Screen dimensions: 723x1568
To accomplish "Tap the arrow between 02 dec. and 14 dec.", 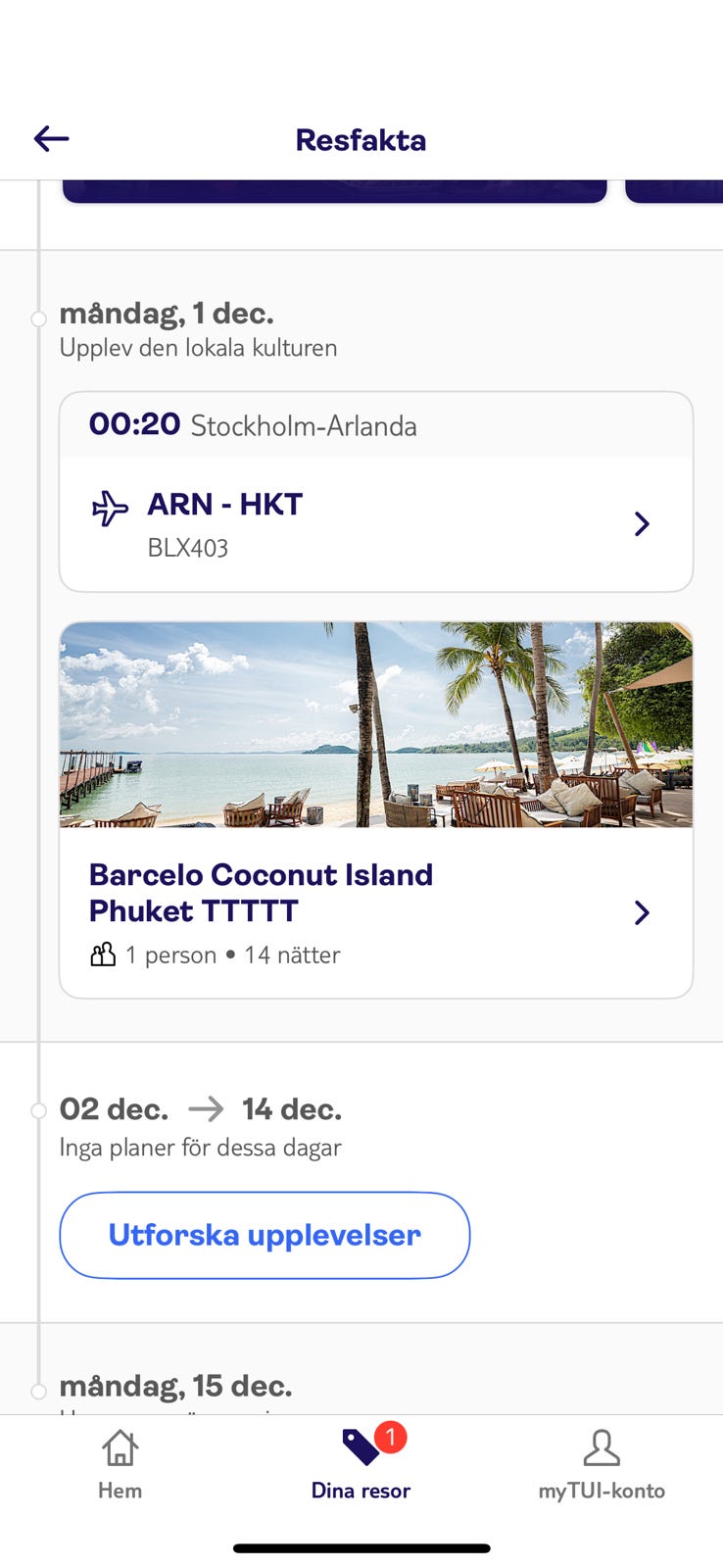I will tap(206, 1109).
